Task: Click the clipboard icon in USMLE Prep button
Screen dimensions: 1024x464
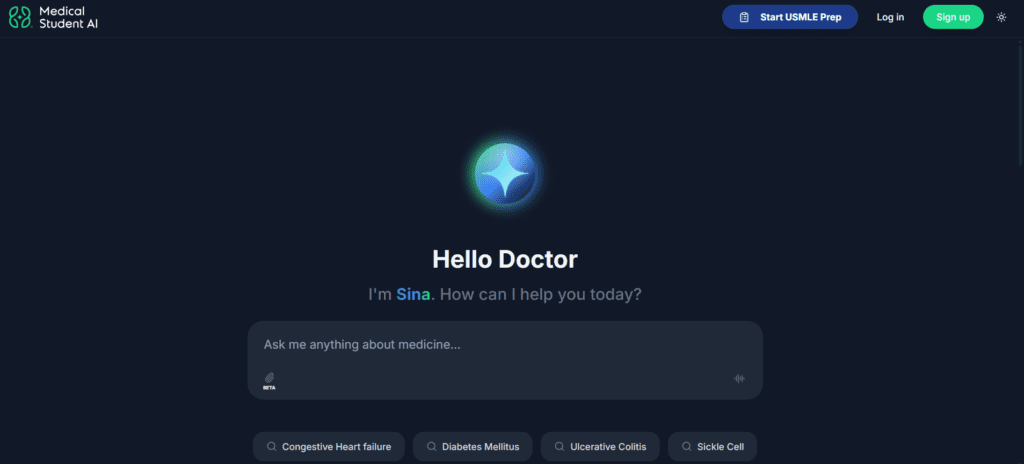Action: coord(744,18)
